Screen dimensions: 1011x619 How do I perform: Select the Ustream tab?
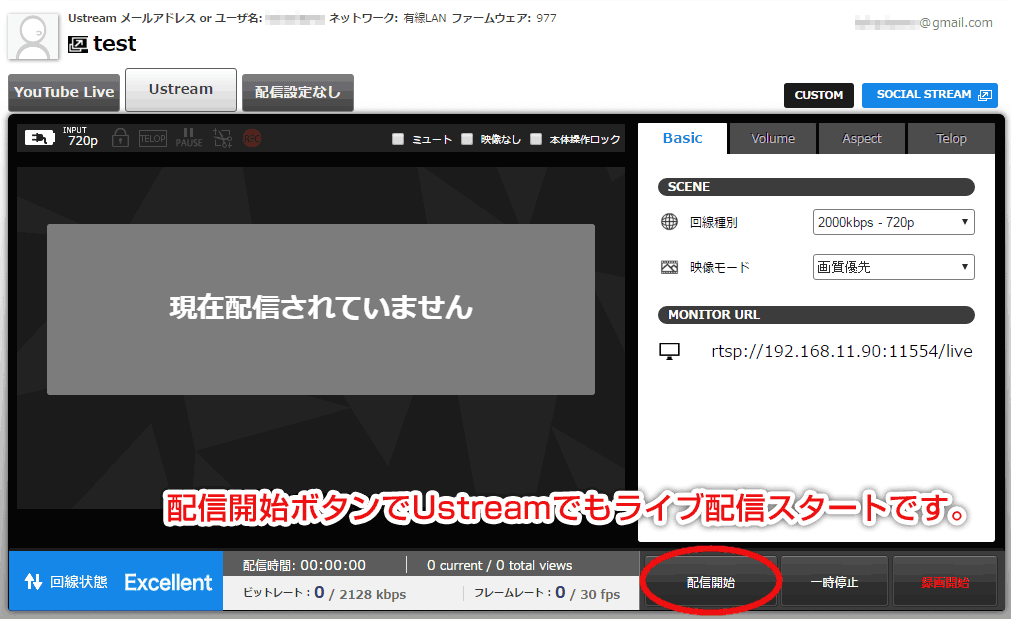(181, 90)
